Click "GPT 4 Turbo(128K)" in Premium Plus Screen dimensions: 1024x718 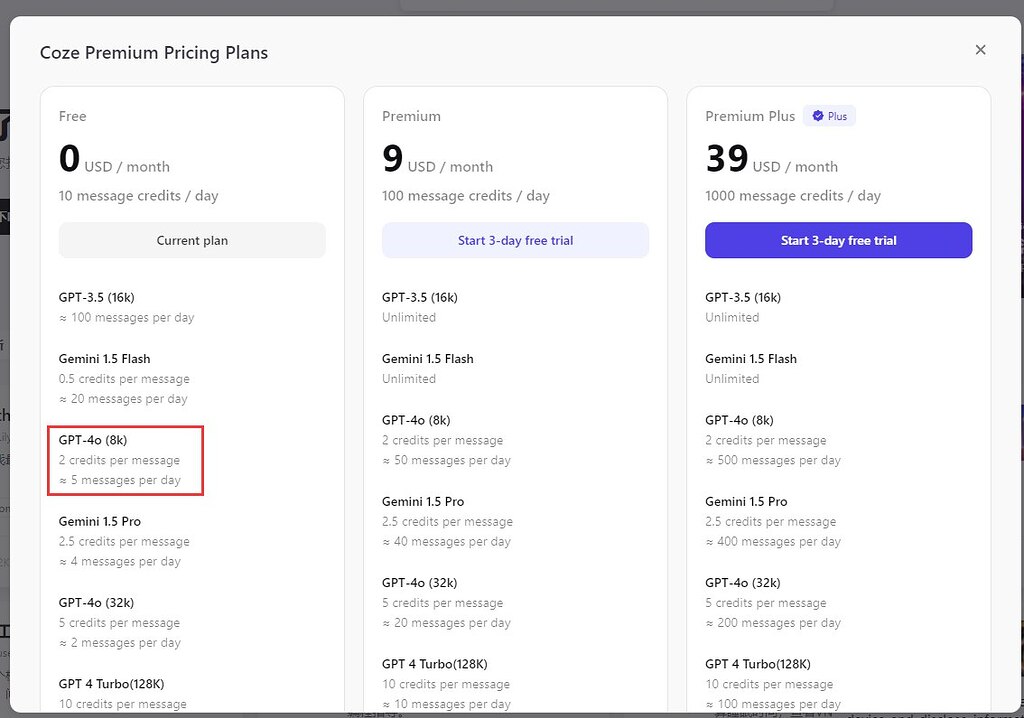coord(758,664)
